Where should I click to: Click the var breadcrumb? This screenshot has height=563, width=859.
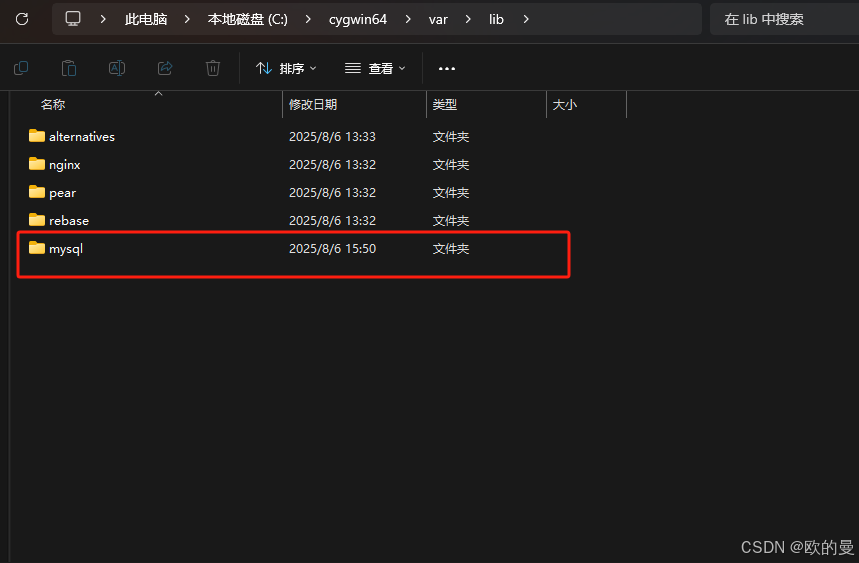tap(438, 20)
